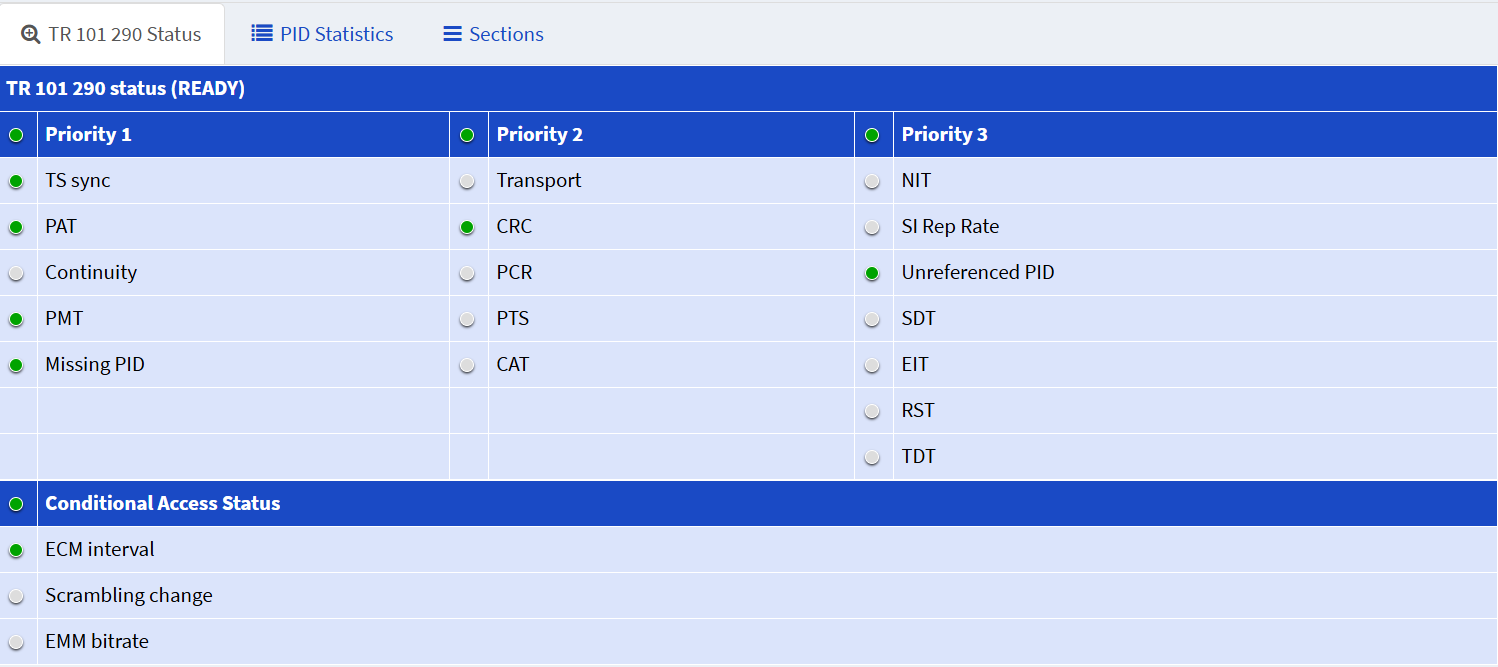Click the Continuity grey status LED
Image resolution: width=1498 pixels, height=667 pixels.
pos(16,274)
